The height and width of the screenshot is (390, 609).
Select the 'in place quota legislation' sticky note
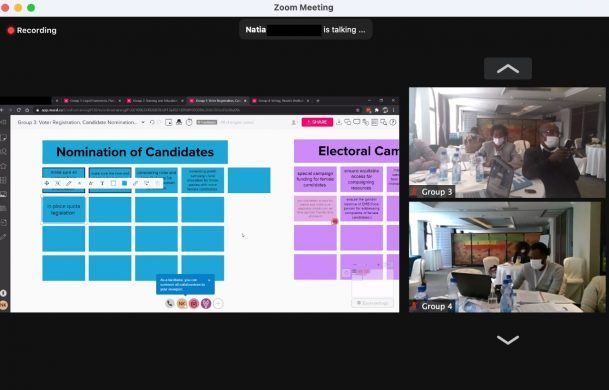pyautogui.click(x=63, y=210)
